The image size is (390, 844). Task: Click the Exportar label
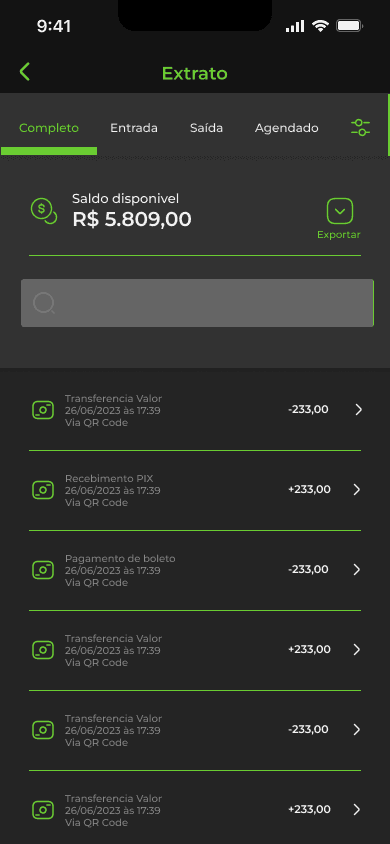click(339, 235)
